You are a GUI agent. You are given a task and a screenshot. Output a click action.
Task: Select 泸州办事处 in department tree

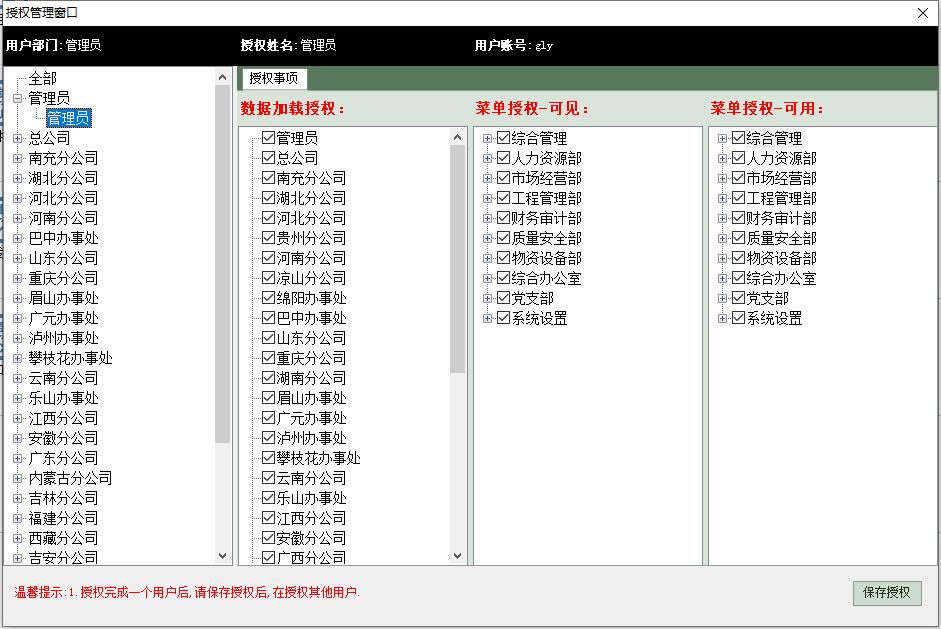pos(63,338)
